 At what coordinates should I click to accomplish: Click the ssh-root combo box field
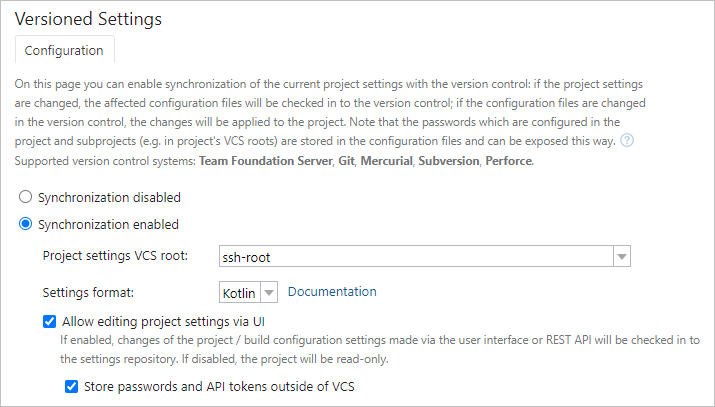point(415,257)
